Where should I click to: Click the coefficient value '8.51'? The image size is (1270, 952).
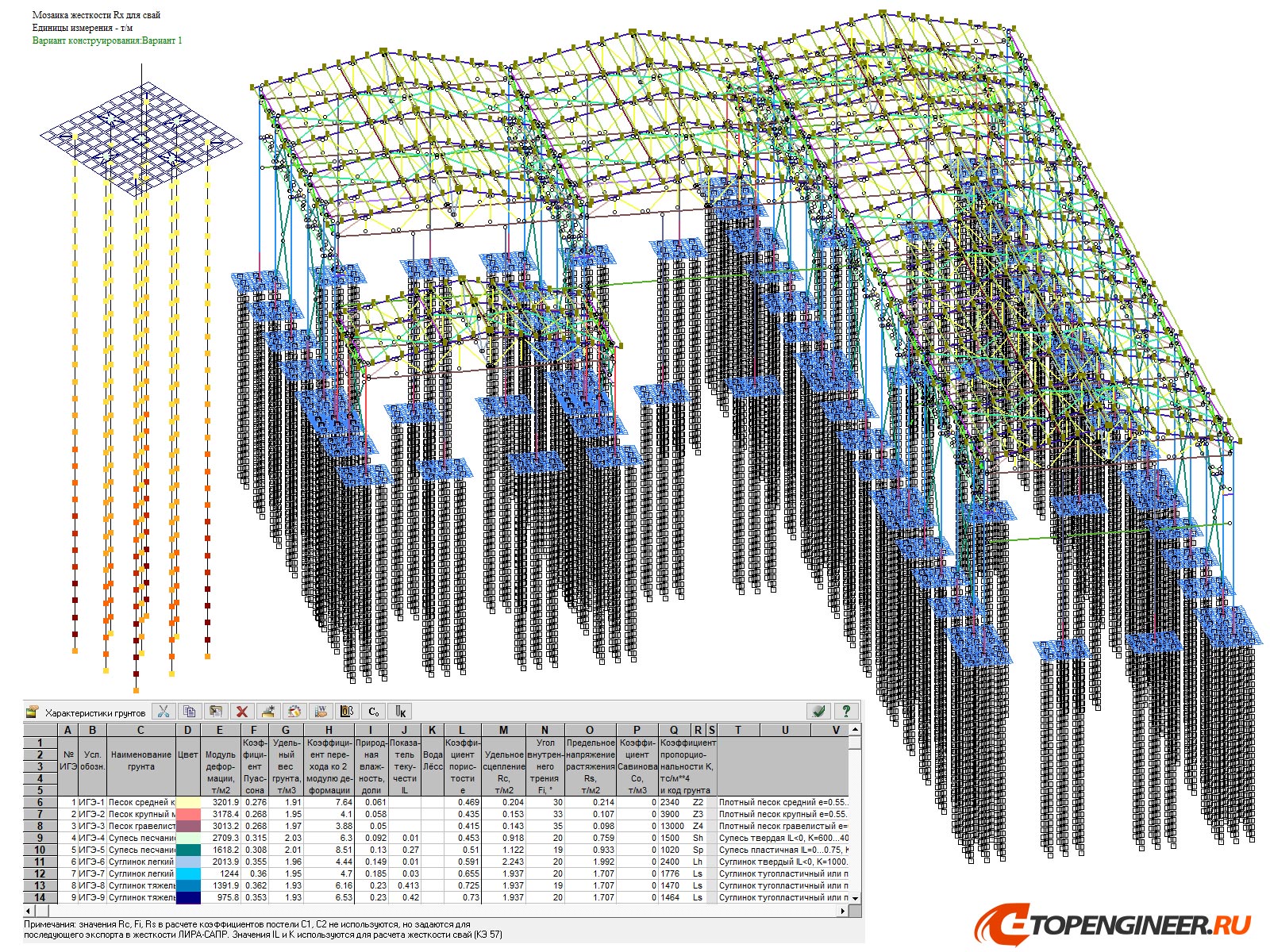pos(344,850)
